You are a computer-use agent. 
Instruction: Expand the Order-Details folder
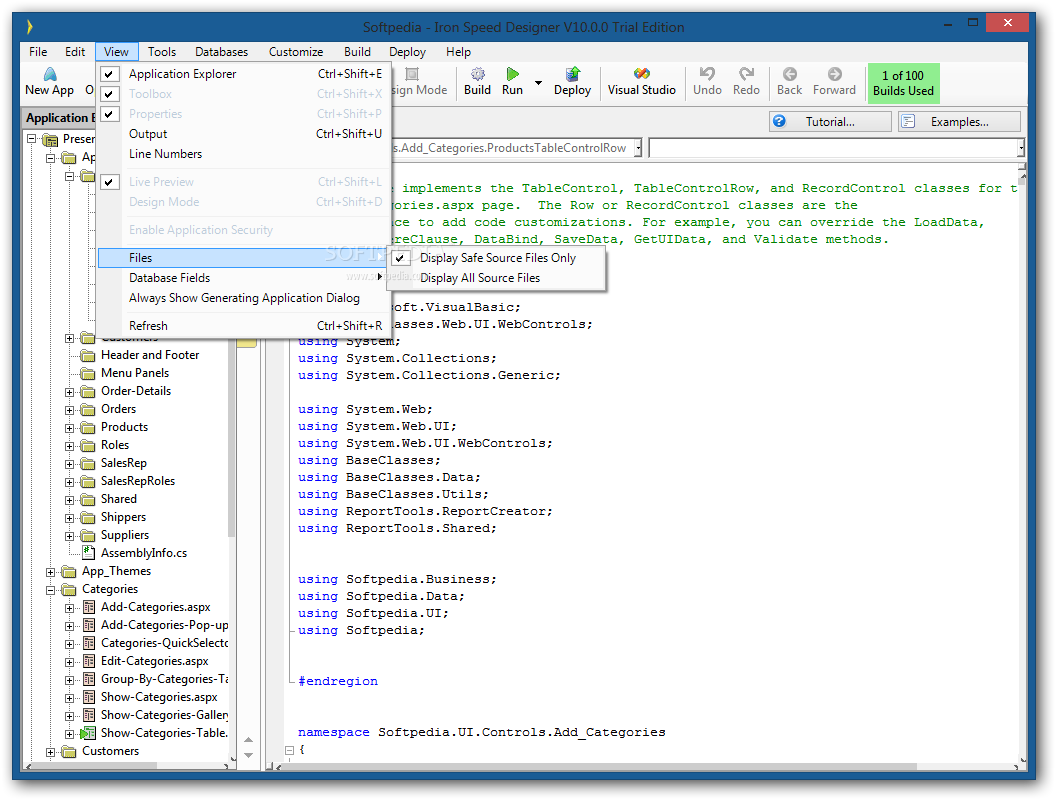click(69, 392)
